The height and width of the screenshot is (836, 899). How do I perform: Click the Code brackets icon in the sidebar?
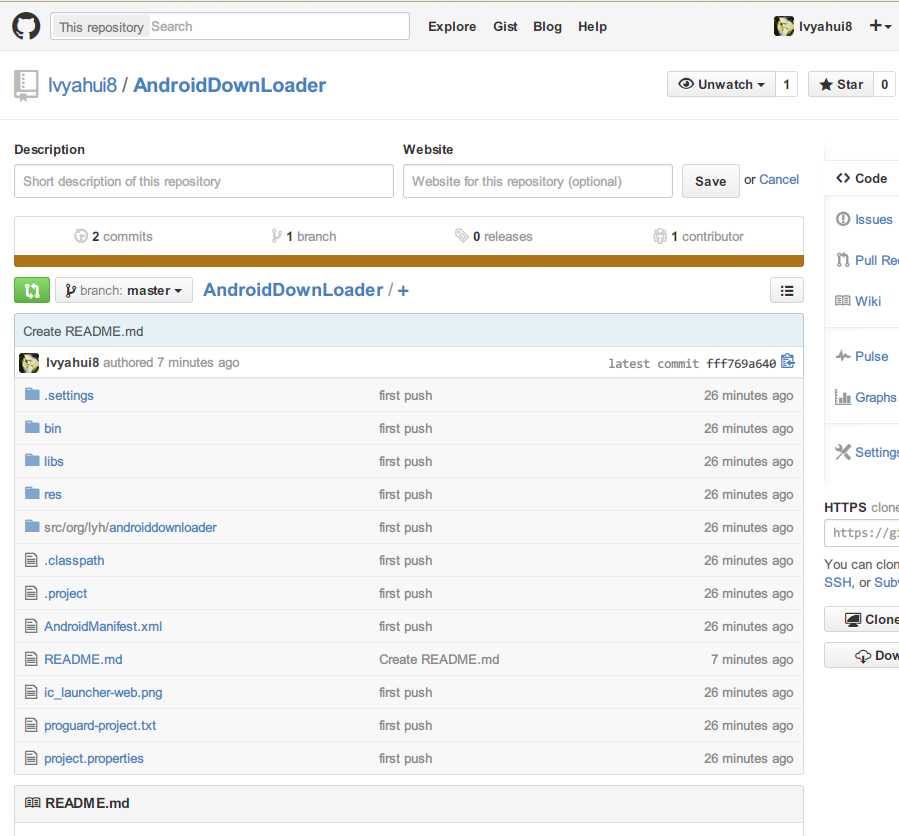[x=843, y=178]
